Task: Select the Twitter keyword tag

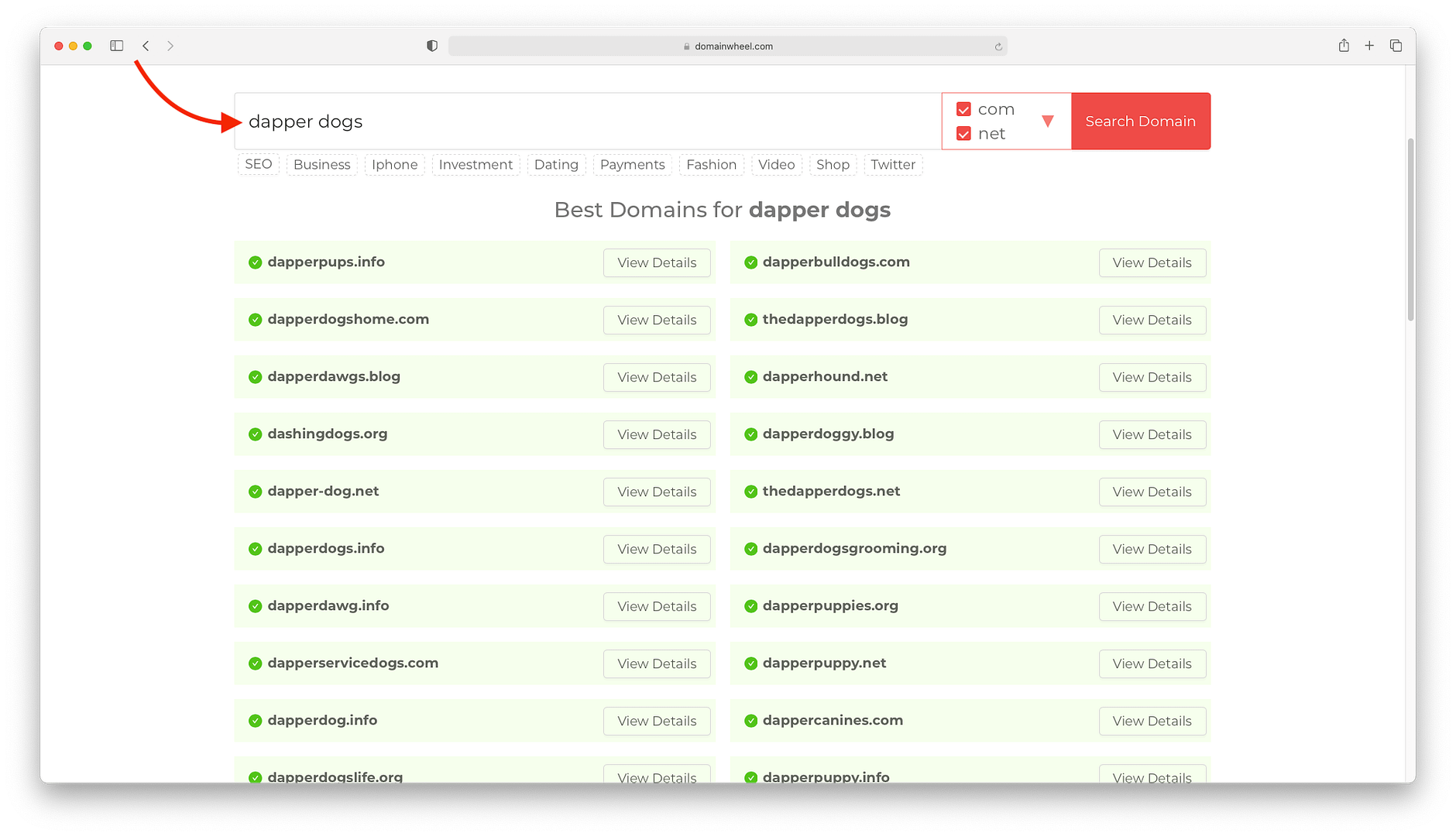Action: point(893,164)
